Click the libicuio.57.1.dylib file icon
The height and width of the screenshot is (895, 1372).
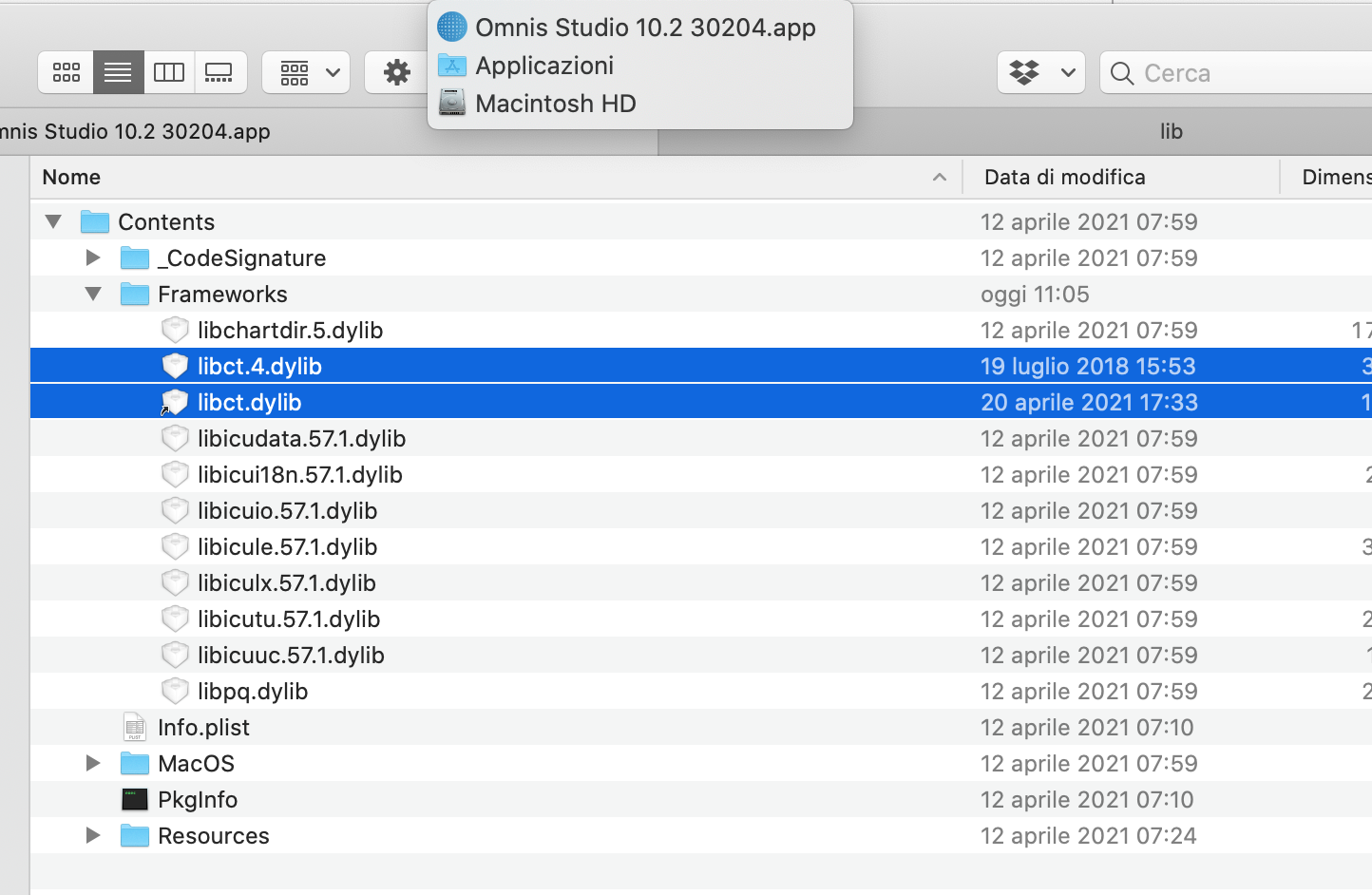pyautogui.click(x=175, y=510)
